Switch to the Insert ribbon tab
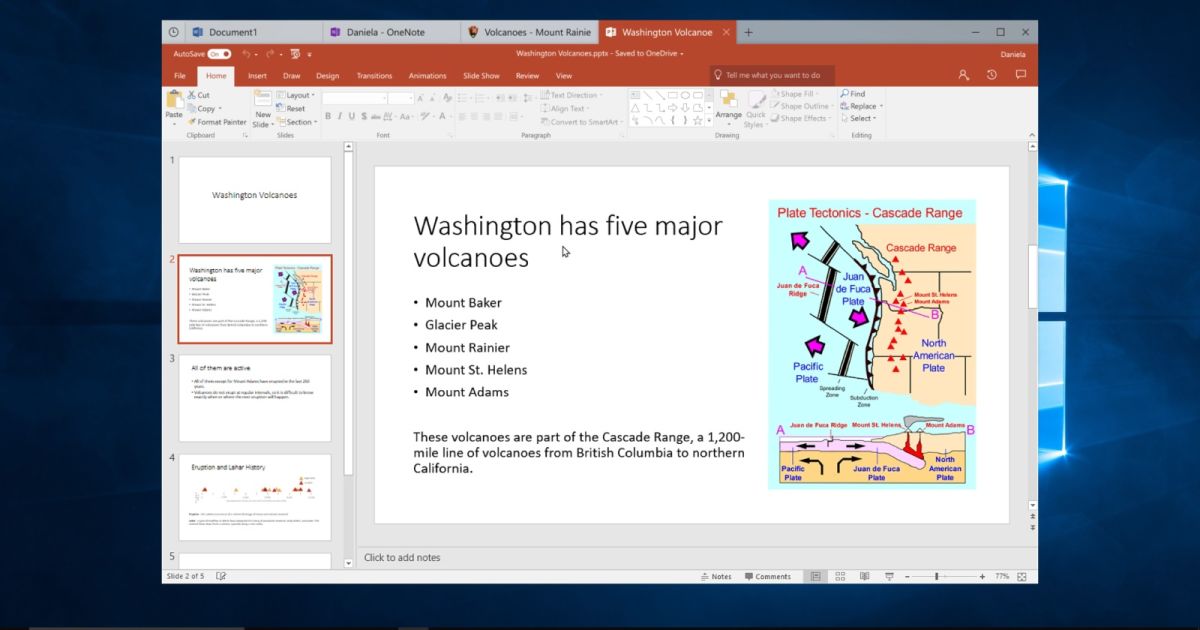This screenshot has width=1200, height=630. click(x=257, y=75)
